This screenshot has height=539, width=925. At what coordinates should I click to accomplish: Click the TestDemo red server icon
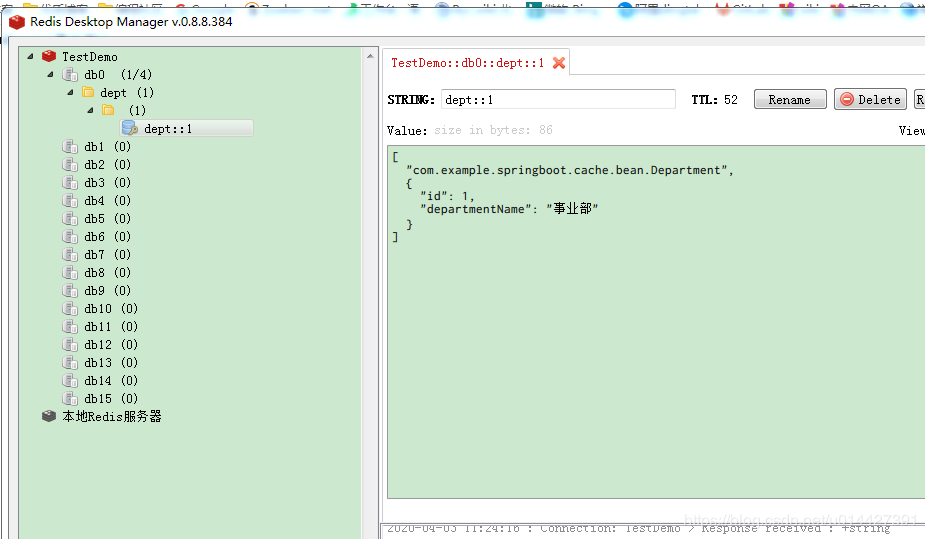click(49, 57)
